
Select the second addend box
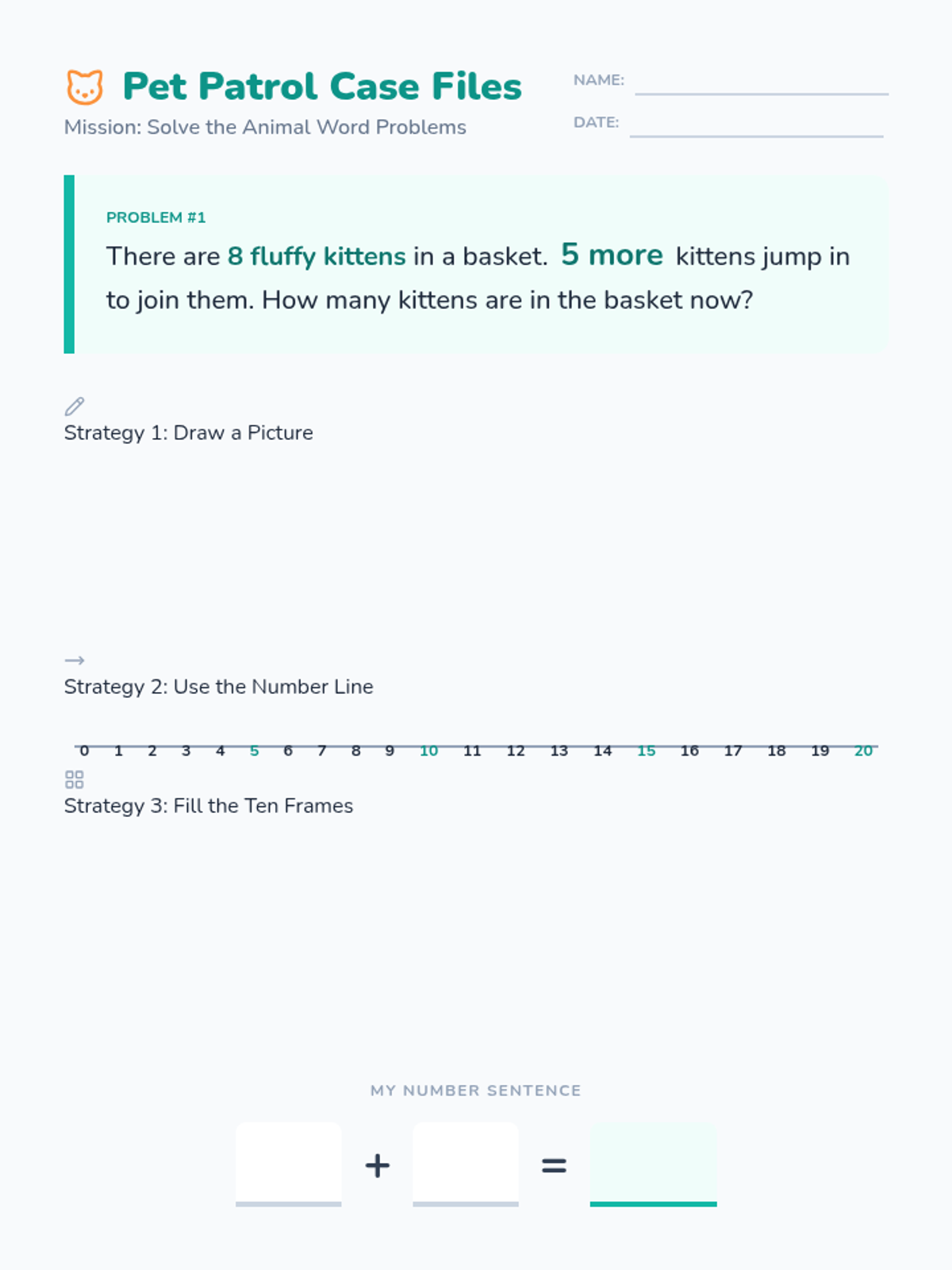click(466, 1164)
